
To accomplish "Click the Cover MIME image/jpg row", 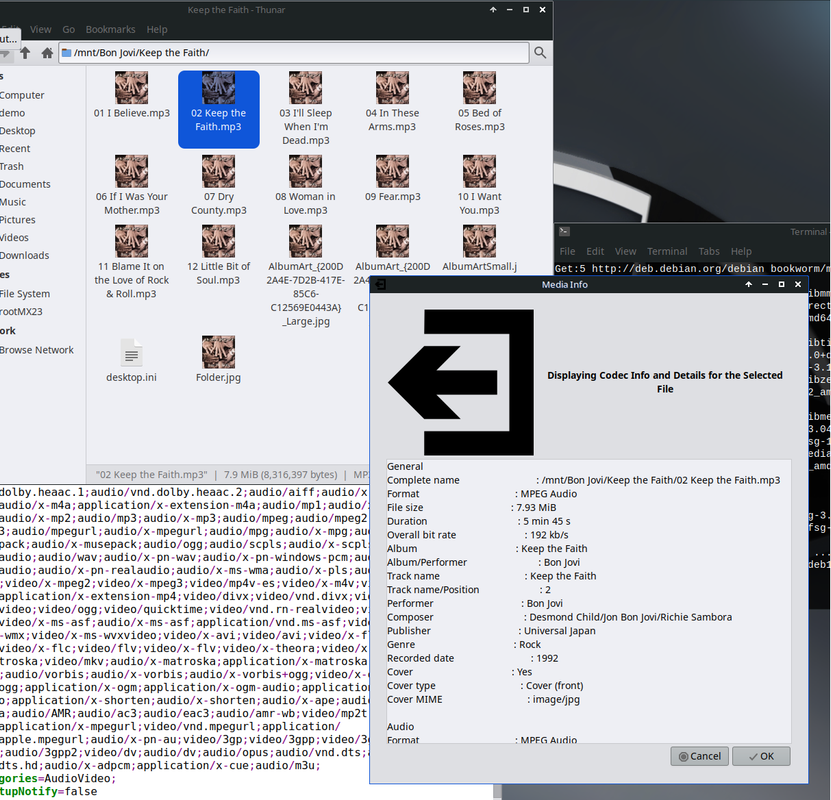I will [483, 699].
